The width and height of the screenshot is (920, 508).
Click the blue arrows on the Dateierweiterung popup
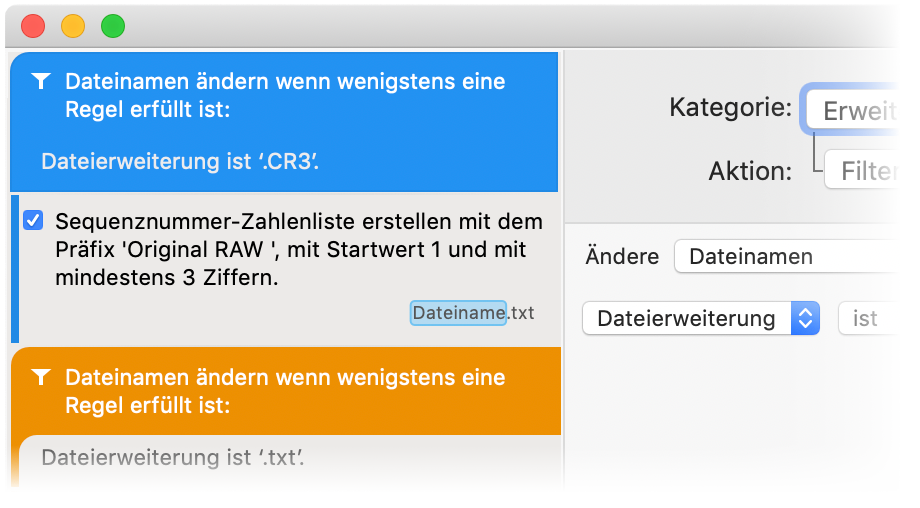click(x=805, y=318)
